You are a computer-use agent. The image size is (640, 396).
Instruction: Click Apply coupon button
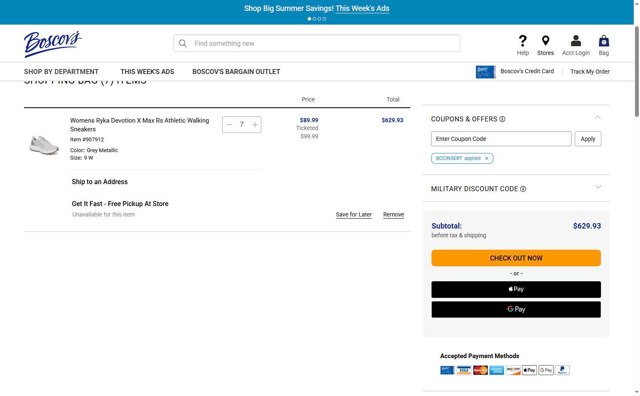(588, 139)
